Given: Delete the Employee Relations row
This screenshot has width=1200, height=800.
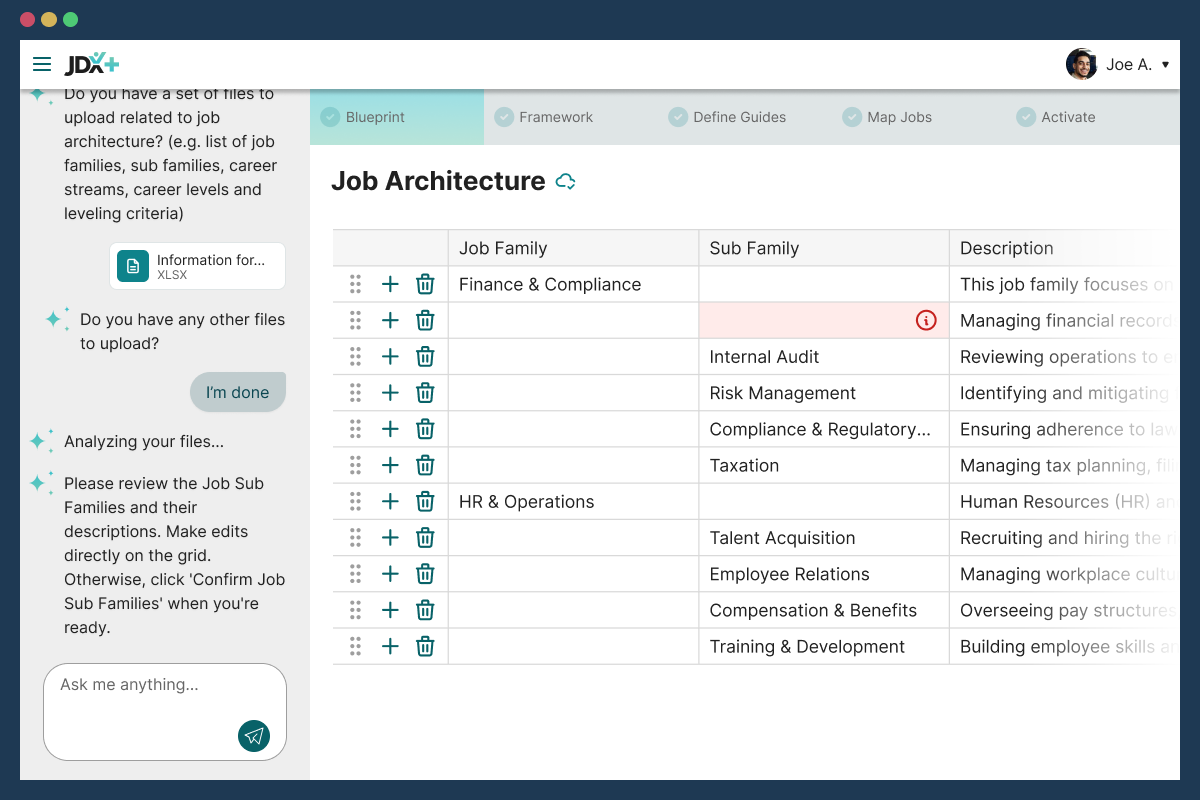Looking at the screenshot, I should point(425,574).
